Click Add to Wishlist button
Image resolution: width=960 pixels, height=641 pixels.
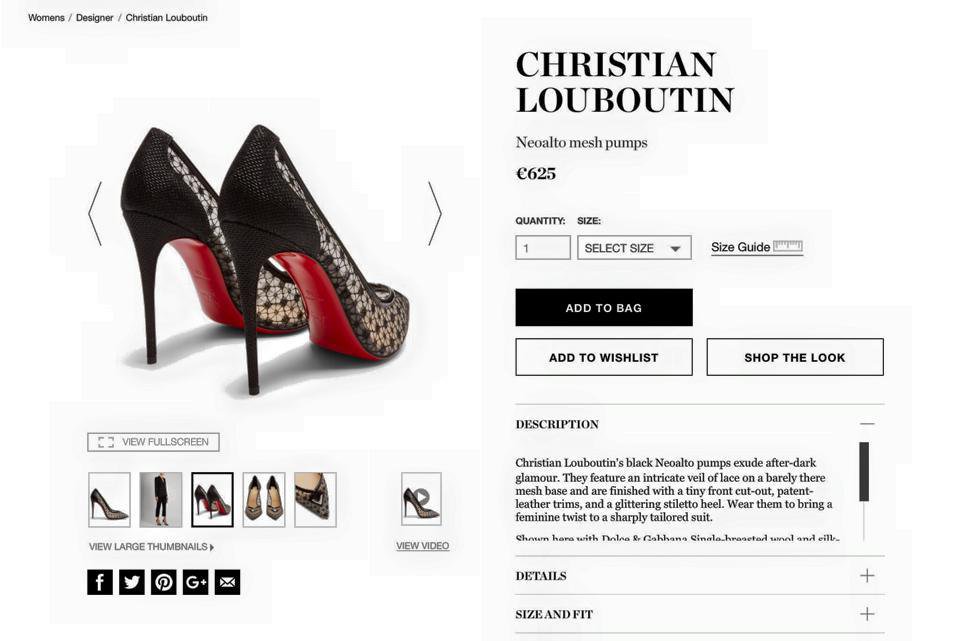604,357
